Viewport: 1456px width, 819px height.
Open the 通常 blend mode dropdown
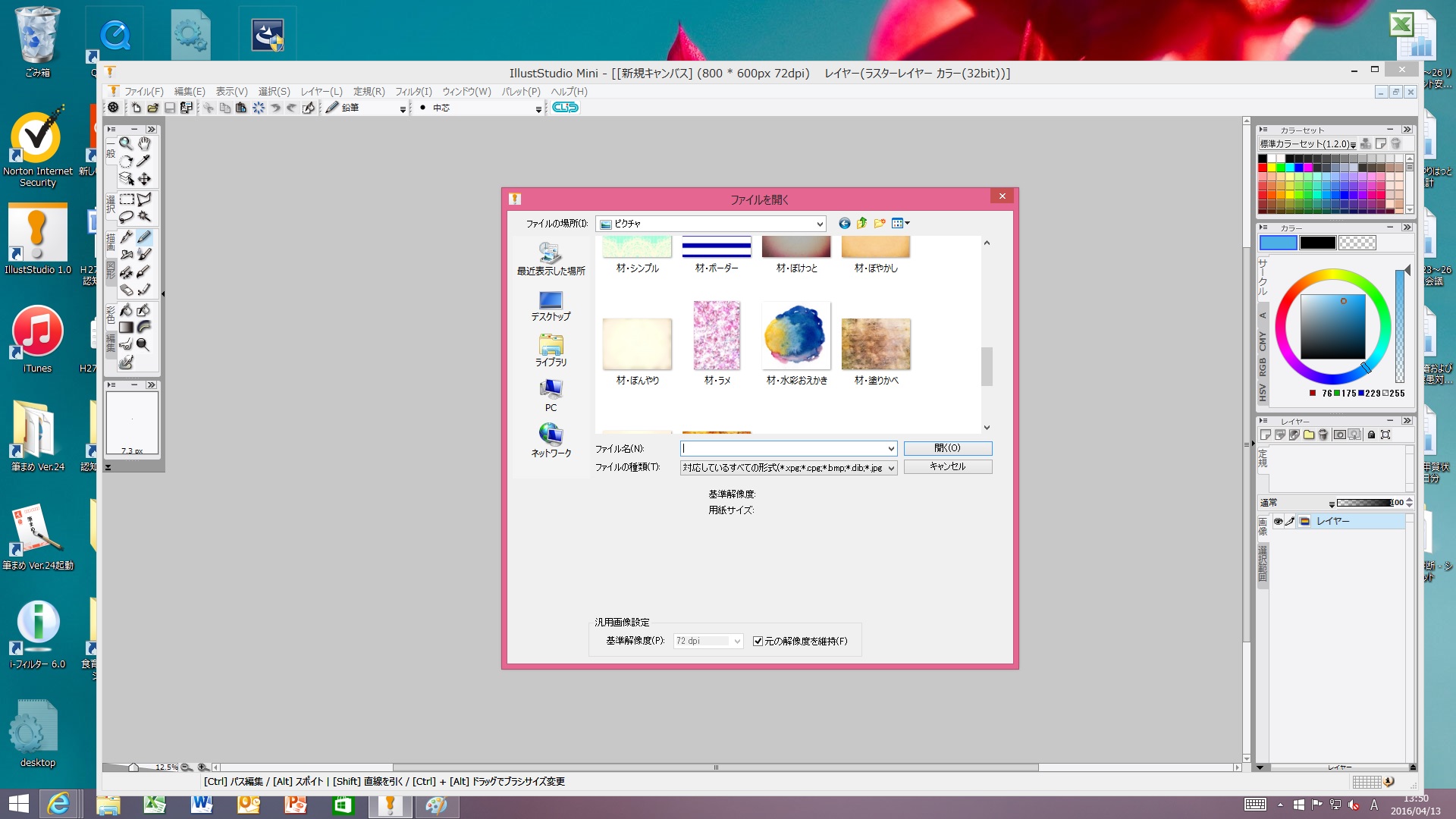coord(1332,504)
